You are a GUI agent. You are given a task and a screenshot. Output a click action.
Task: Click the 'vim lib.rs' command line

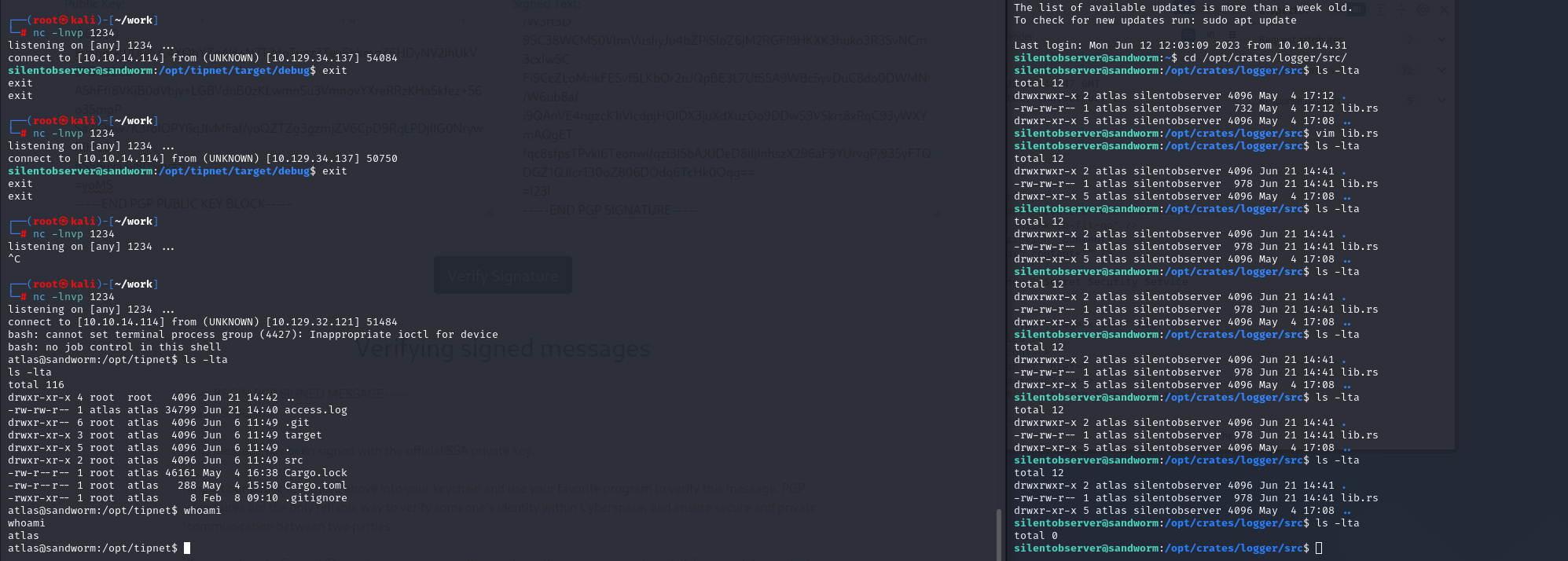click(1196, 134)
